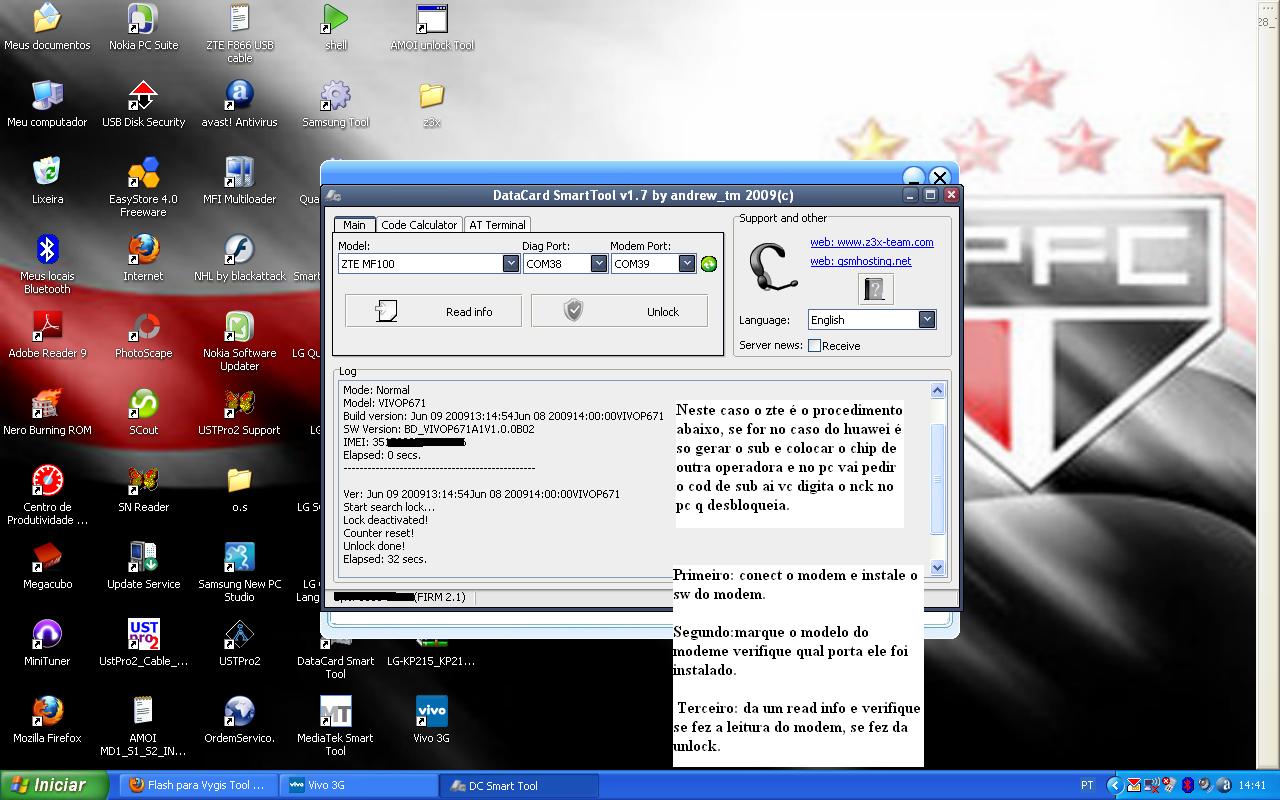Launch Nero Burning ROM

[x=47, y=412]
